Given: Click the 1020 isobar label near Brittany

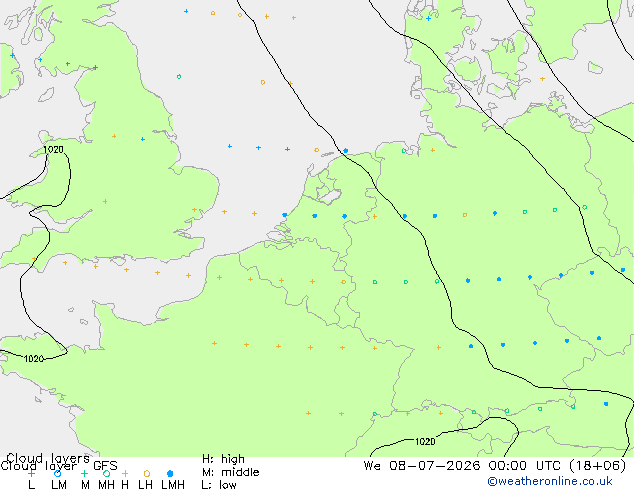Looking at the screenshot, I should [34, 359].
